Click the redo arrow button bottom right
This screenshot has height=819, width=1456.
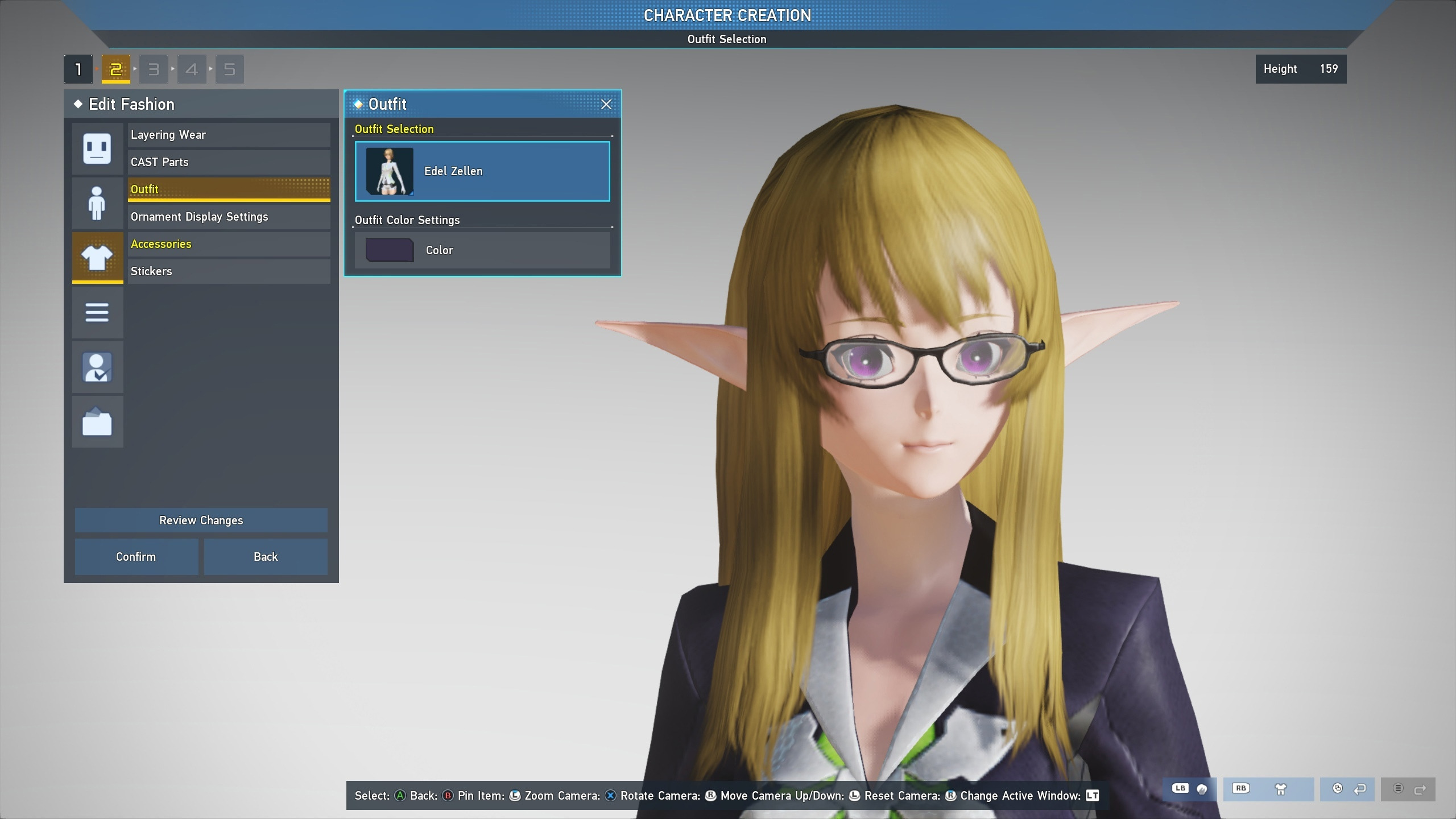(x=1408, y=789)
